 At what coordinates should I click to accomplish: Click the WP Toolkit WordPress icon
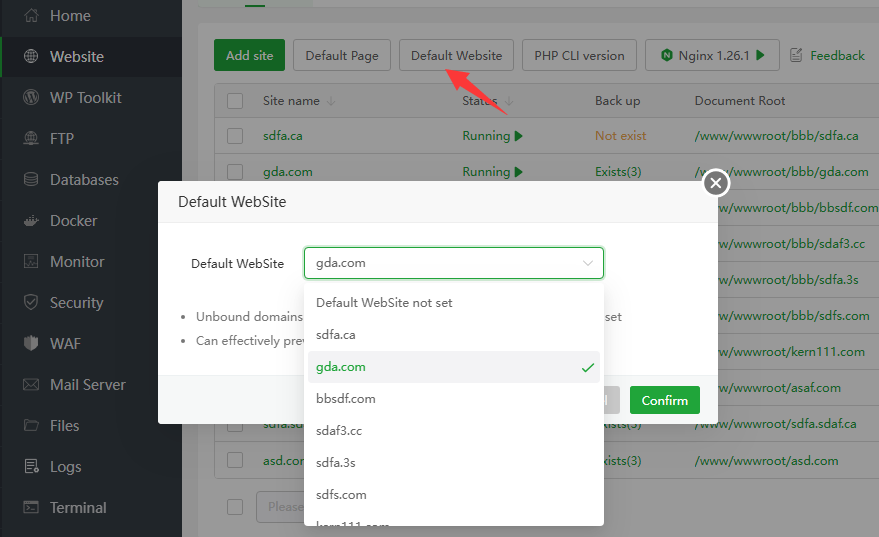point(31,98)
